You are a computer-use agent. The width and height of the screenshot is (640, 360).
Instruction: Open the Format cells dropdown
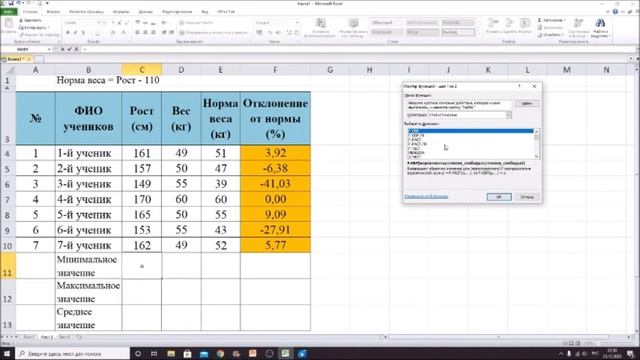click(526, 27)
